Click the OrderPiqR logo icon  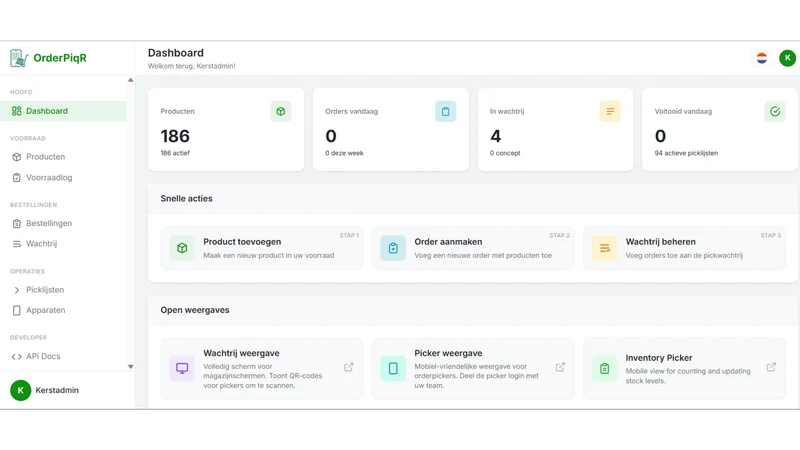coord(19,58)
